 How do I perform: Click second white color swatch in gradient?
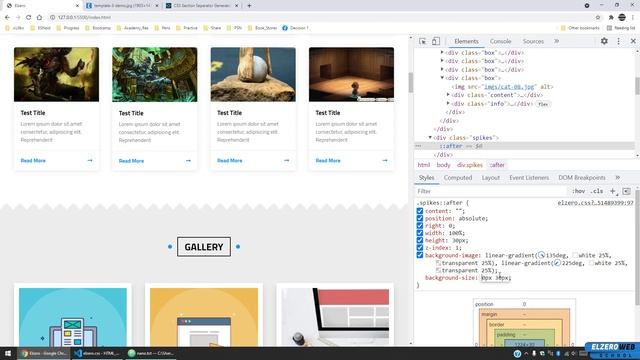coord(591,263)
